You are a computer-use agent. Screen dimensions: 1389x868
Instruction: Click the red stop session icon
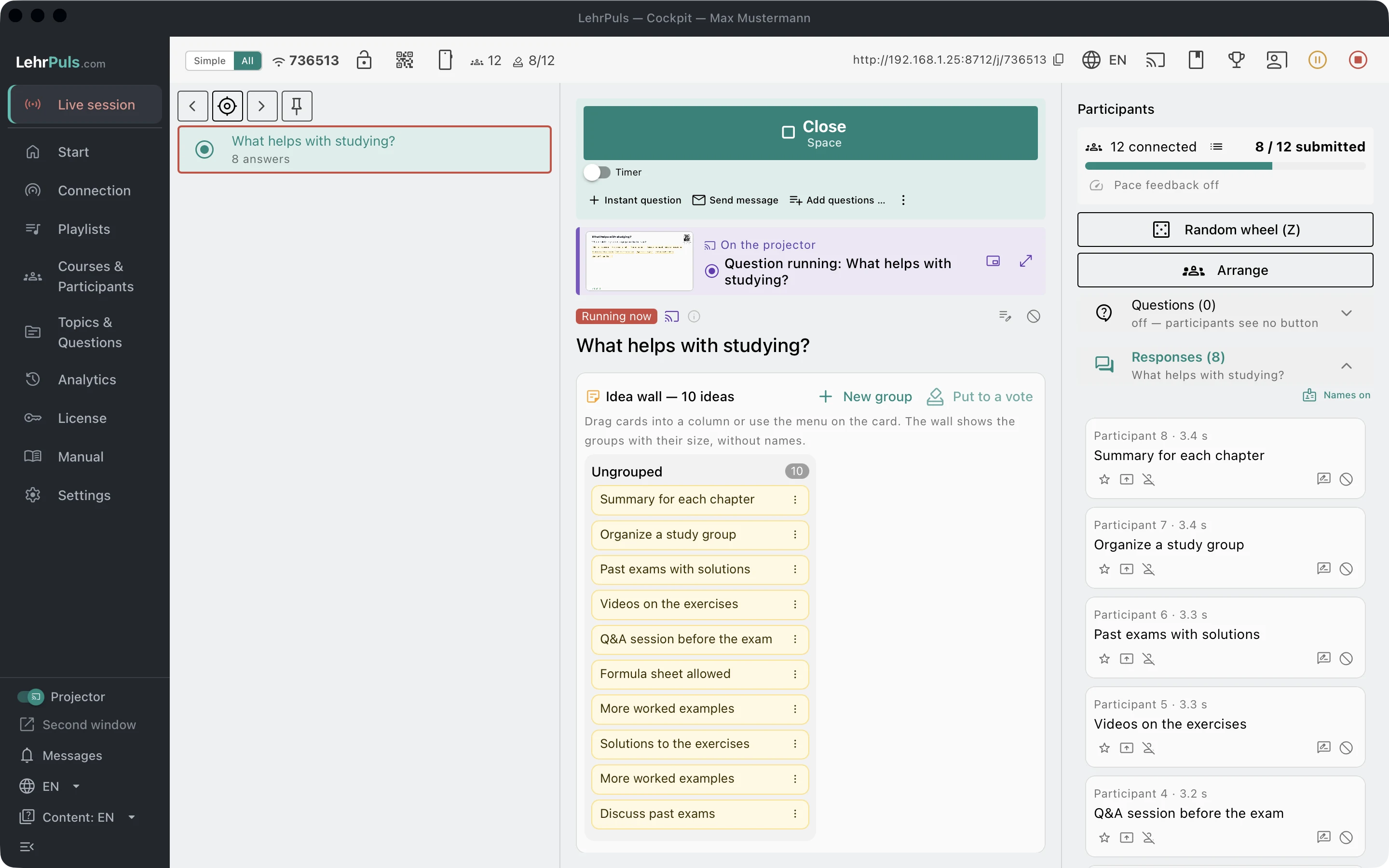coord(1358,60)
